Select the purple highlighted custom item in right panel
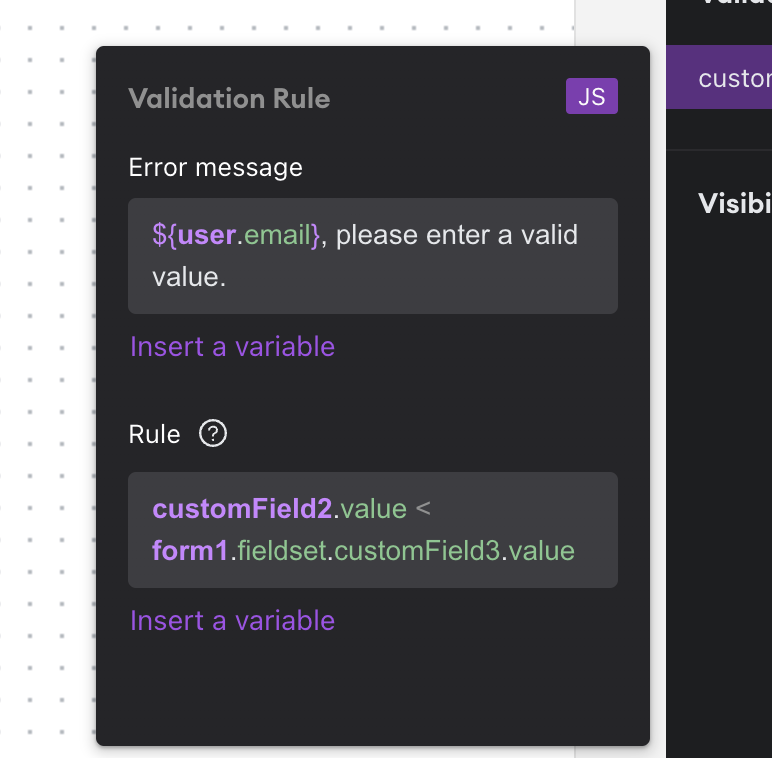This screenshot has width=772, height=758. tap(719, 77)
